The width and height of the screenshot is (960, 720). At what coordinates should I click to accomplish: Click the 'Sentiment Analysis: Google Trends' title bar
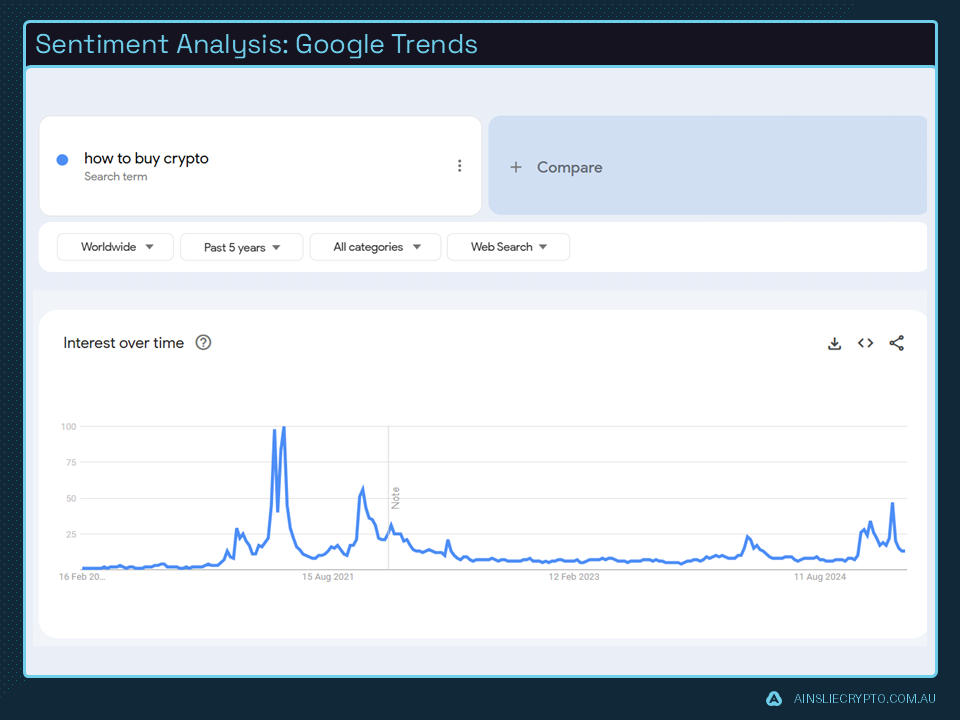(256, 44)
